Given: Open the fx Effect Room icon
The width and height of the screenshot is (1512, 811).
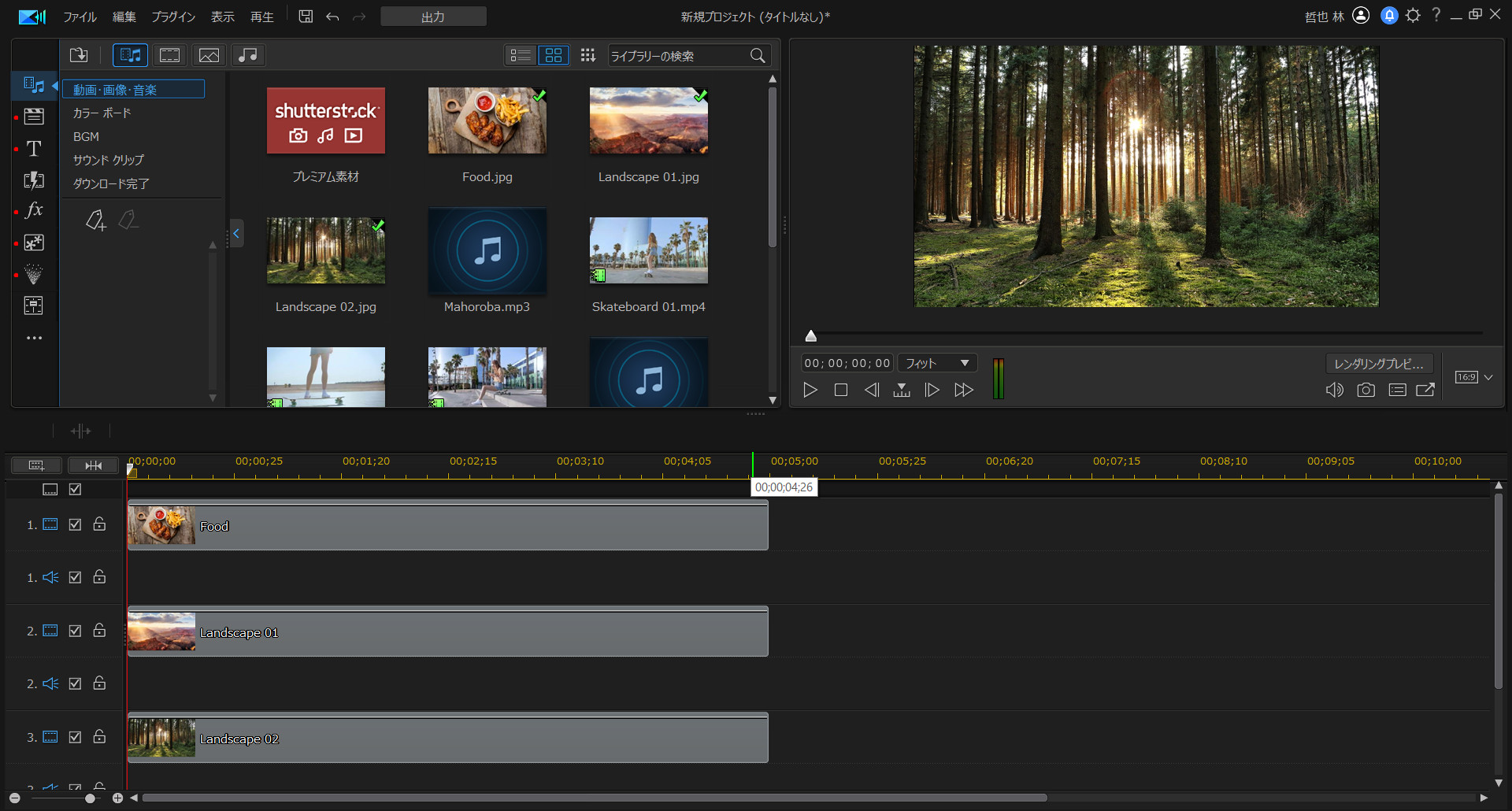Looking at the screenshot, I should pos(34,210).
